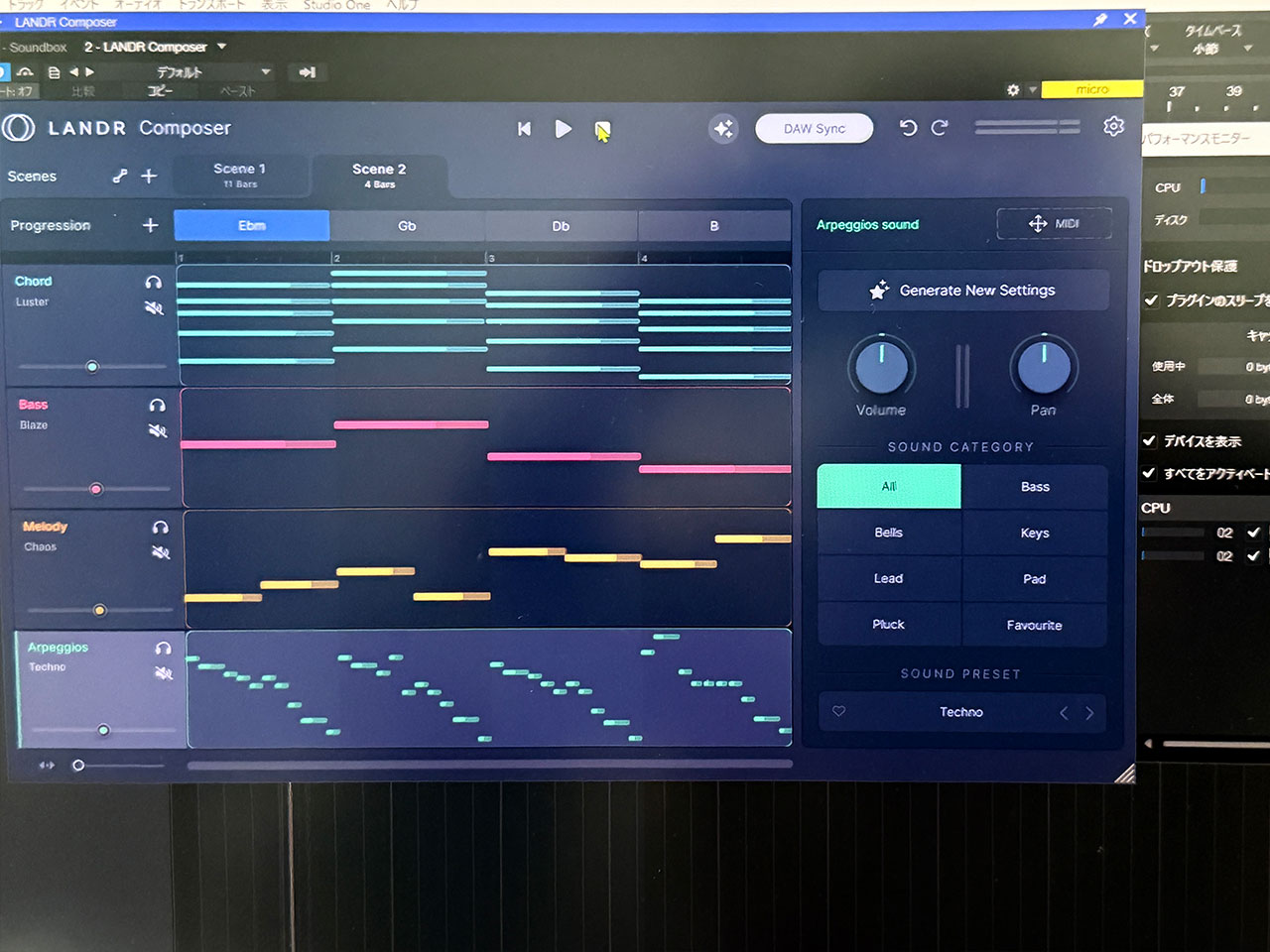Select the Gb chord in progression
Image resolution: width=1270 pixels, height=952 pixels.
coord(407,226)
